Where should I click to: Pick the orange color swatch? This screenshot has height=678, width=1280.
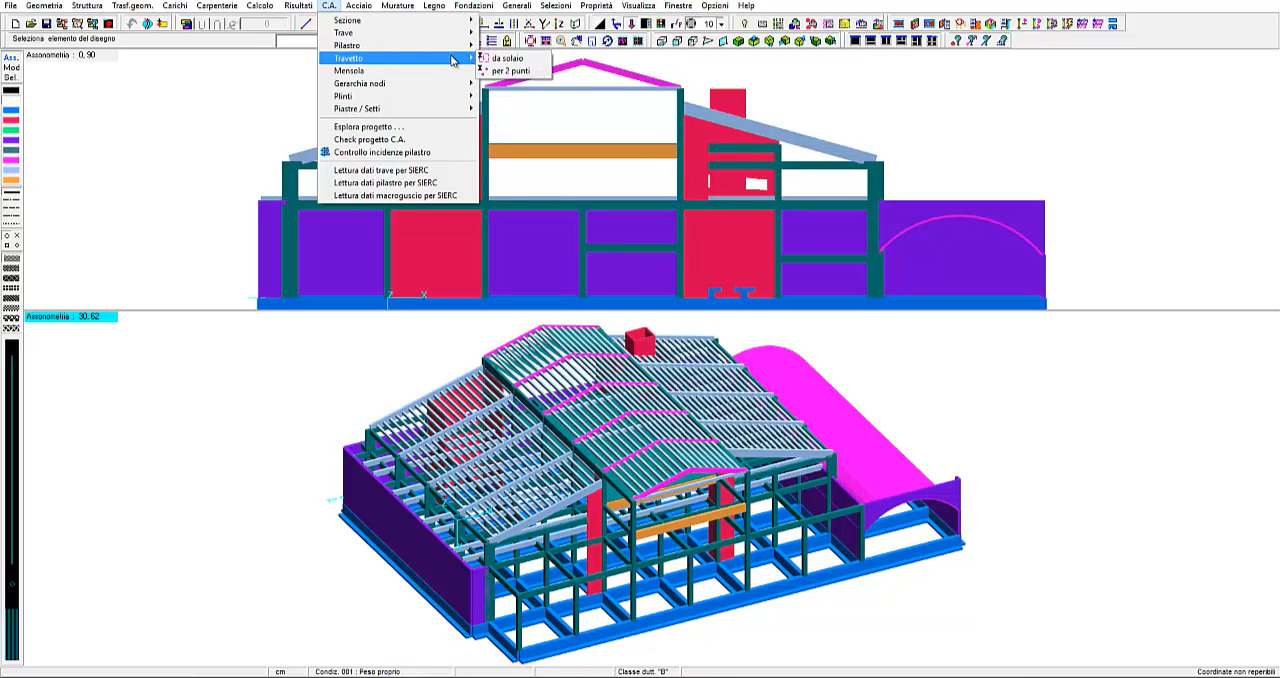click(11, 180)
